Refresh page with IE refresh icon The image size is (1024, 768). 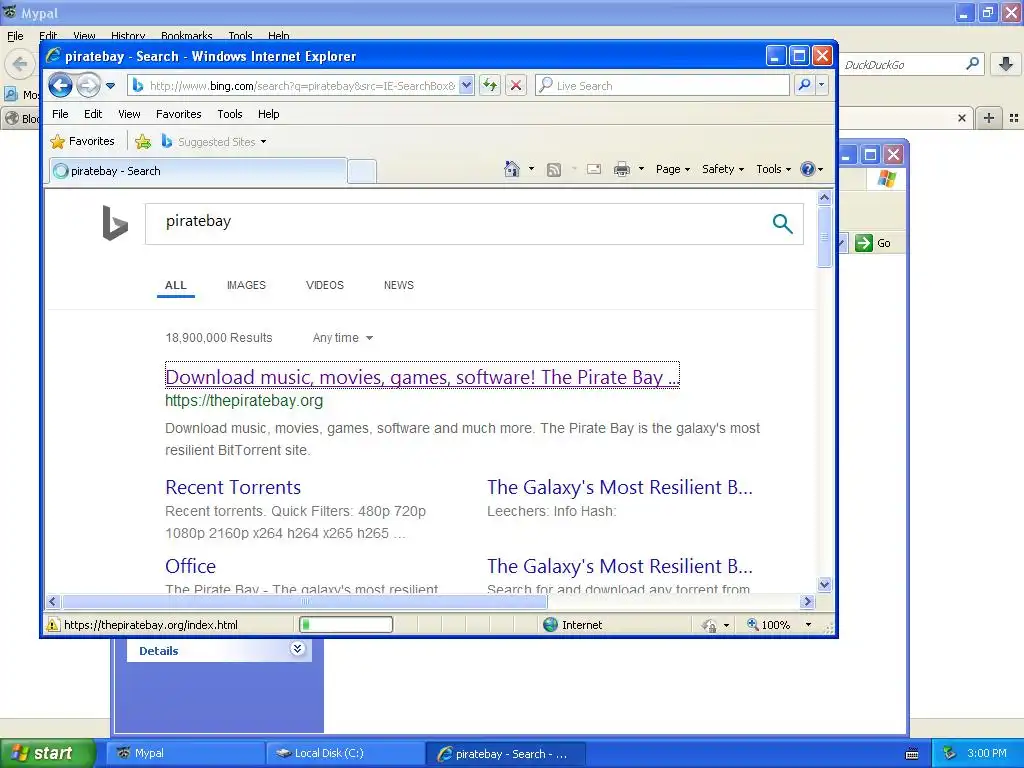(x=490, y=86)
